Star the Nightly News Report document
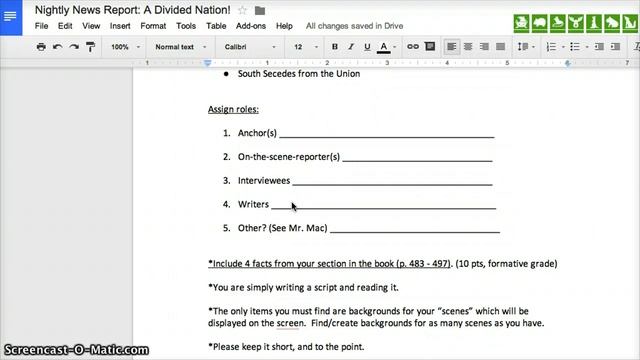This screenshot has height=360, width=640. coord(242,10)
